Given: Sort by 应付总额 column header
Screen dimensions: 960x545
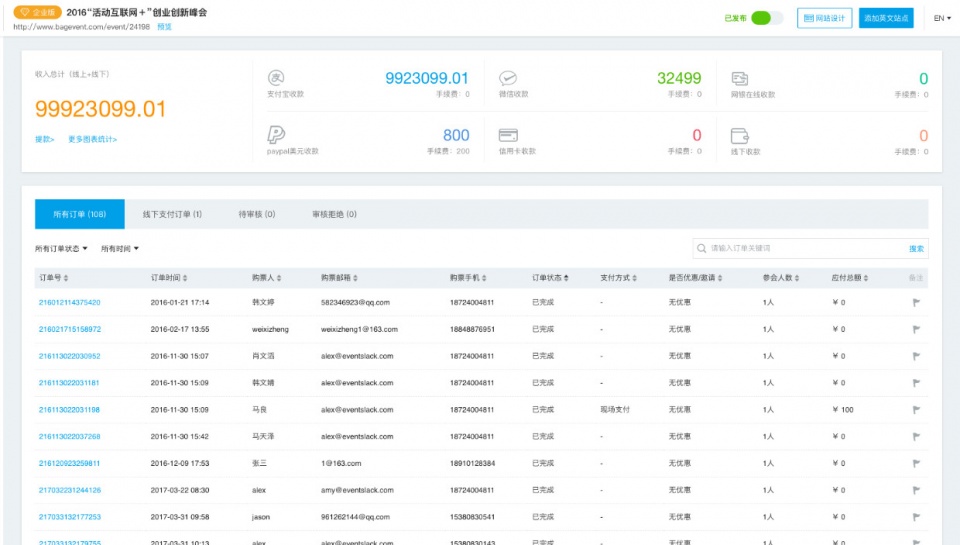Looking at the screenshot, I should [x=849, y=278].
